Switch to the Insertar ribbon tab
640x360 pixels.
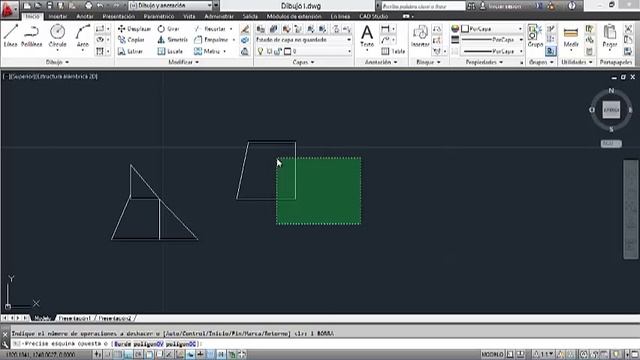pyautogui.click(x=58, y=16)
